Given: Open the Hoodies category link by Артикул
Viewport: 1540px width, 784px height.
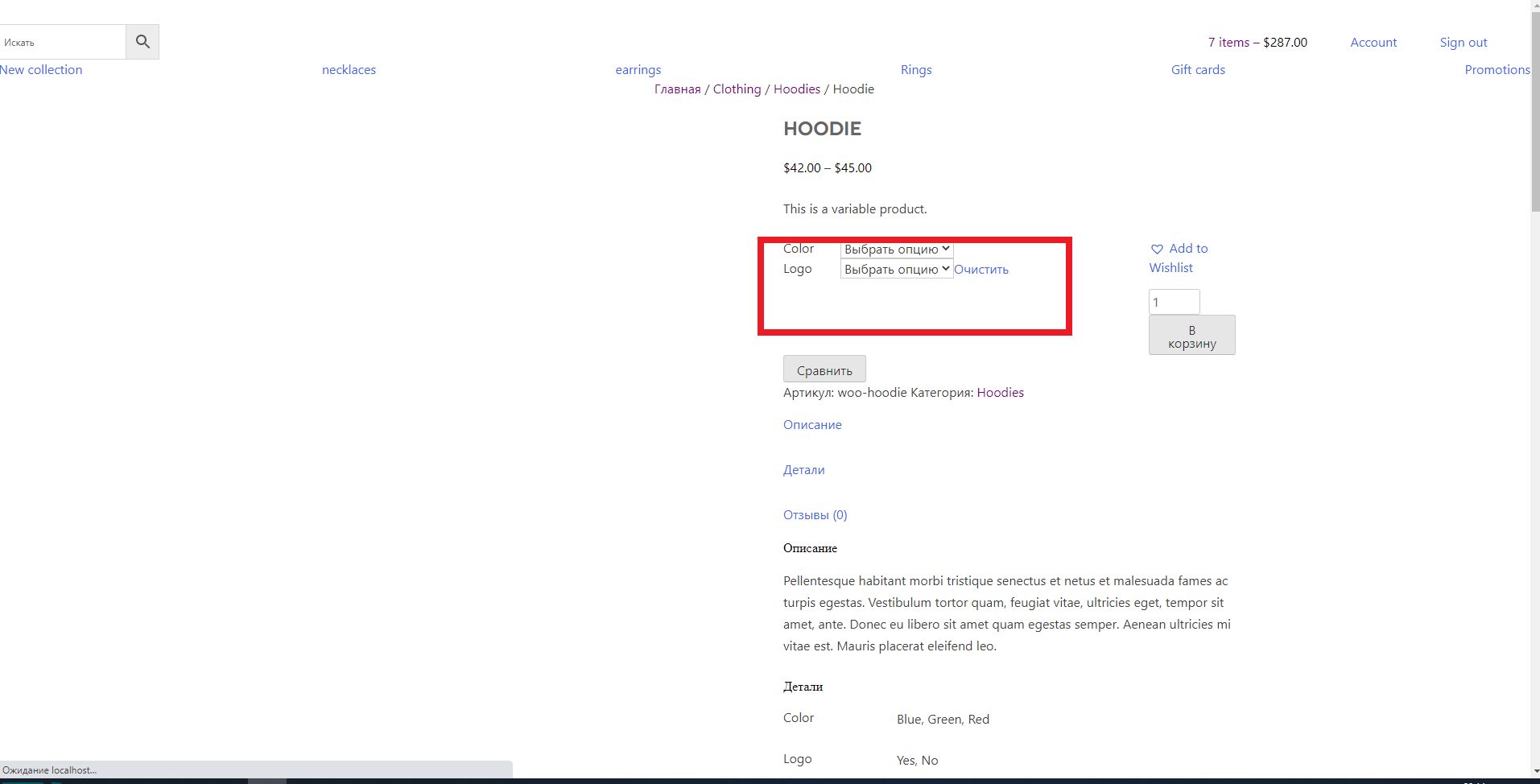Looking at the screenshot, I should coord(1001,393).
